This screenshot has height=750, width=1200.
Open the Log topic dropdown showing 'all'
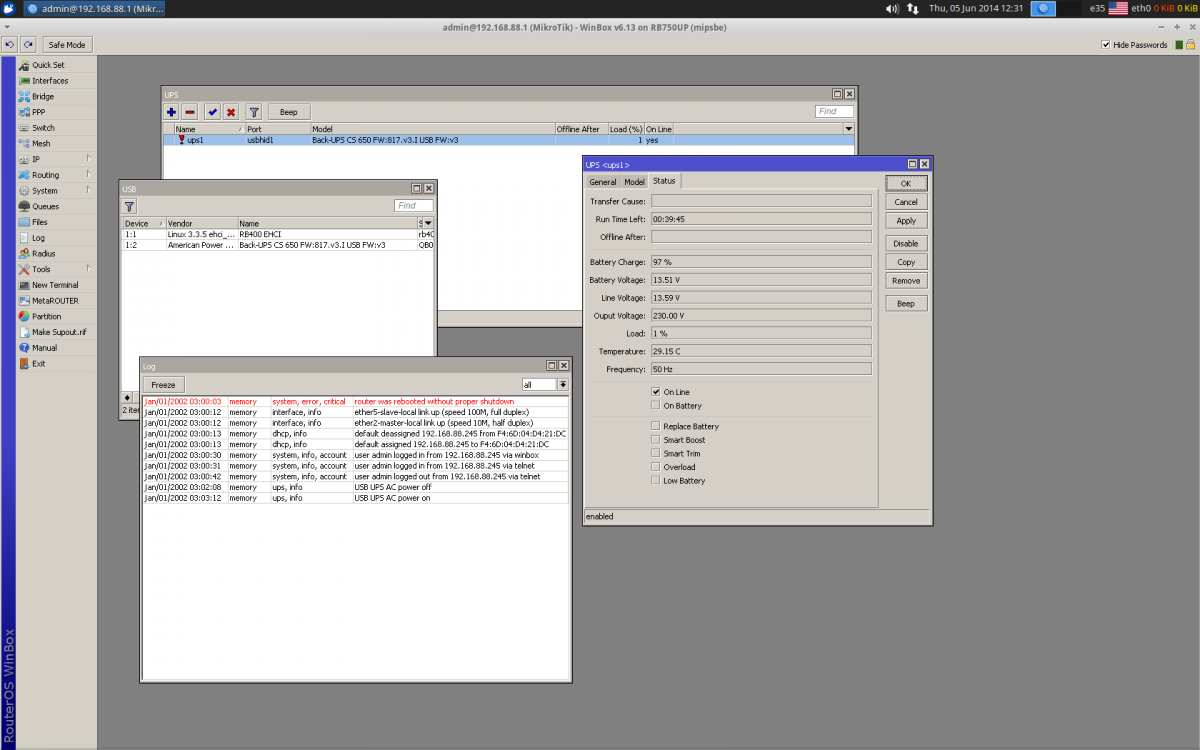pyautogui.click(x=563, y=384)
